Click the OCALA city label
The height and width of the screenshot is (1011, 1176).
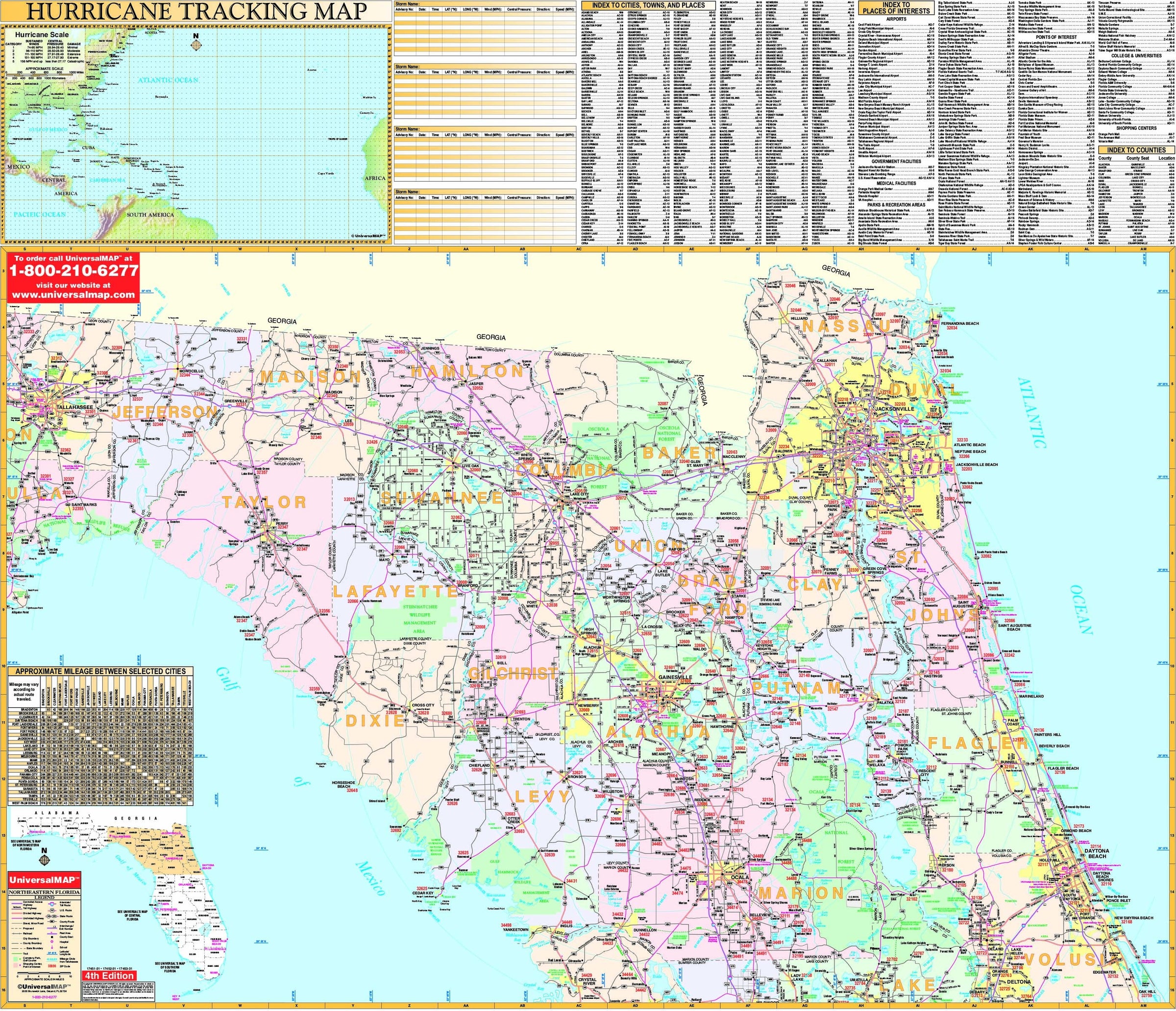[740, 877]
